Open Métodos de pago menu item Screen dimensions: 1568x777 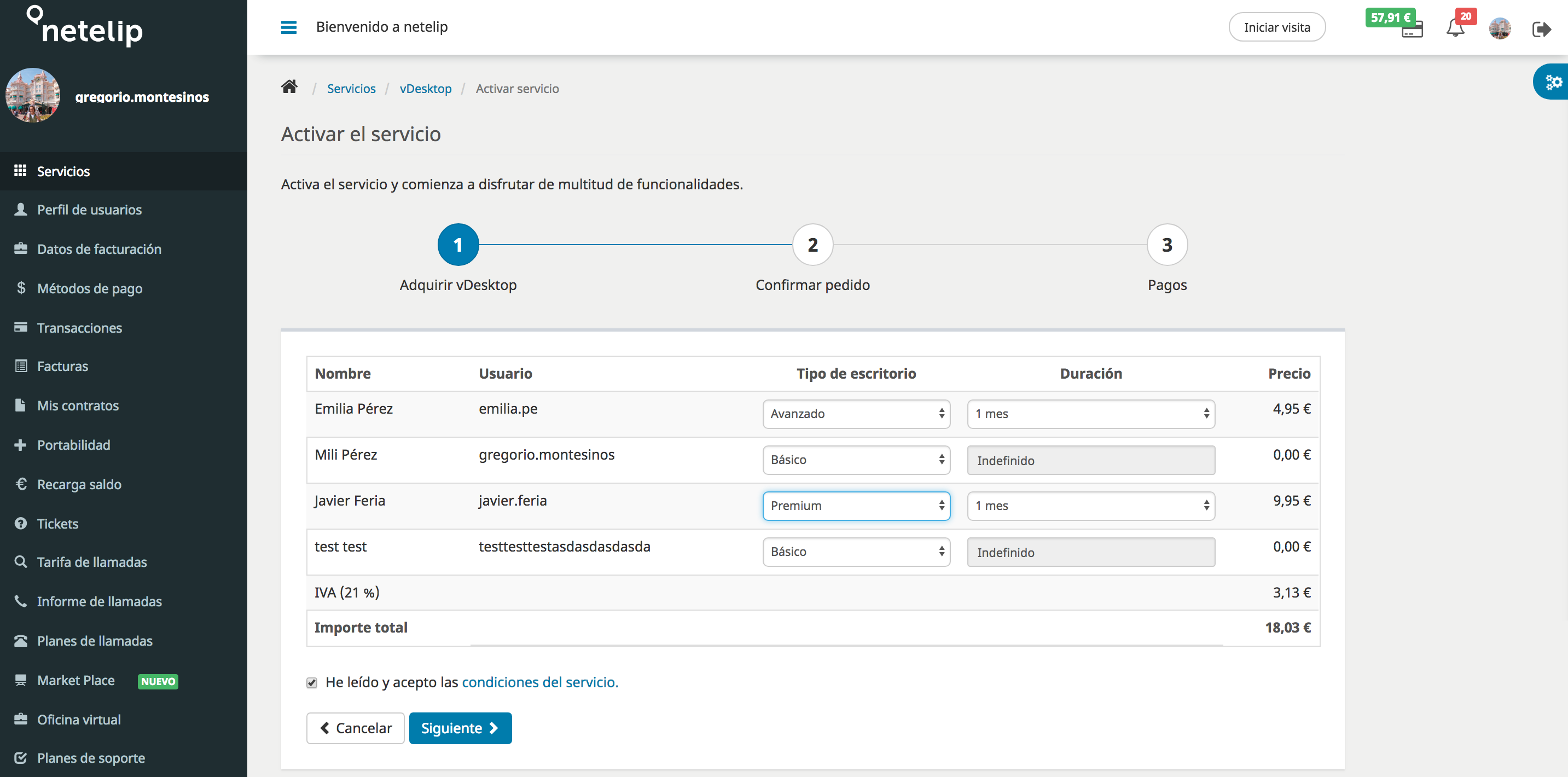pyautogui.click(x=124, y=288)
